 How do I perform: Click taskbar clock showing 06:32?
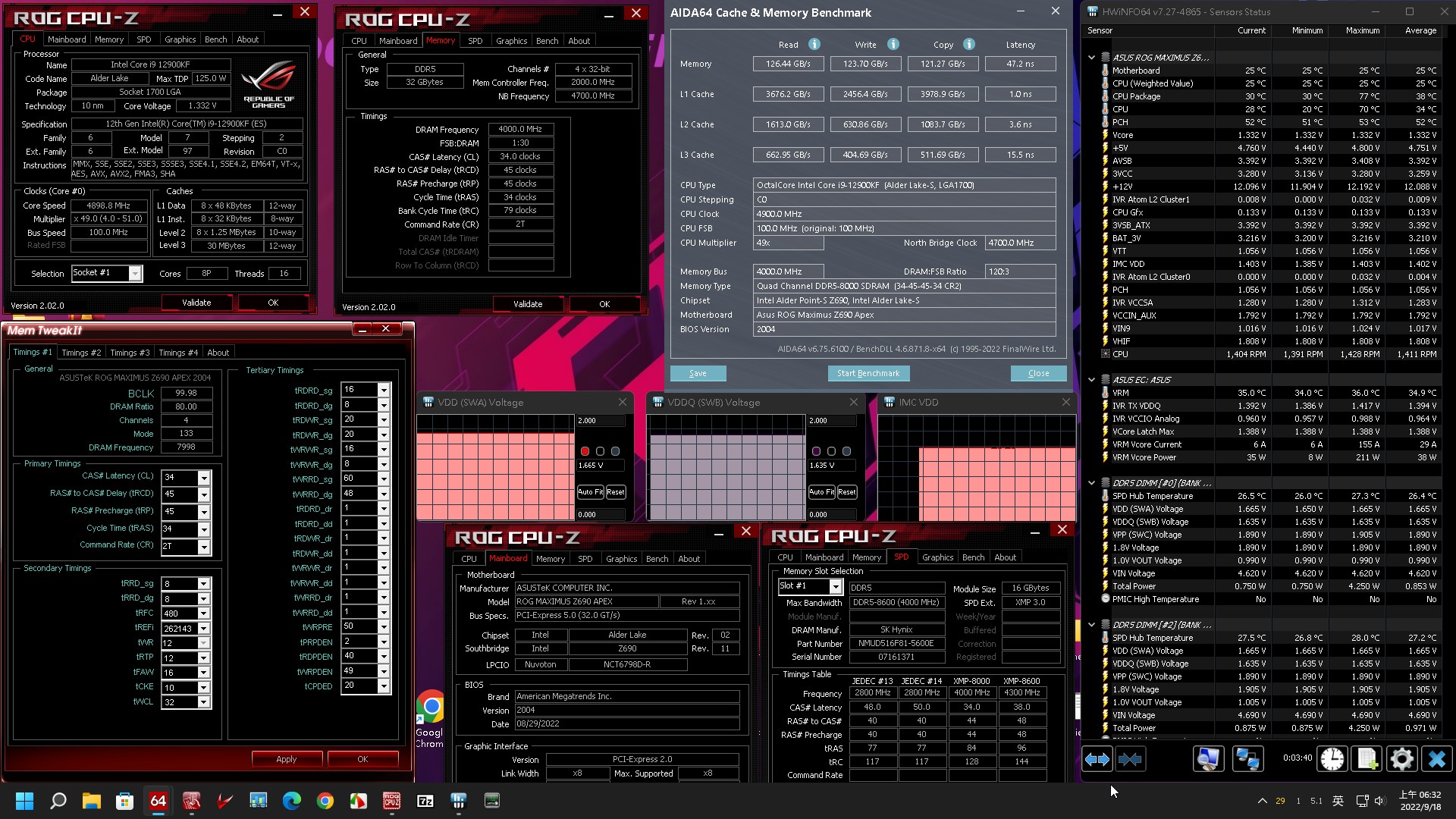point(1420,801)
